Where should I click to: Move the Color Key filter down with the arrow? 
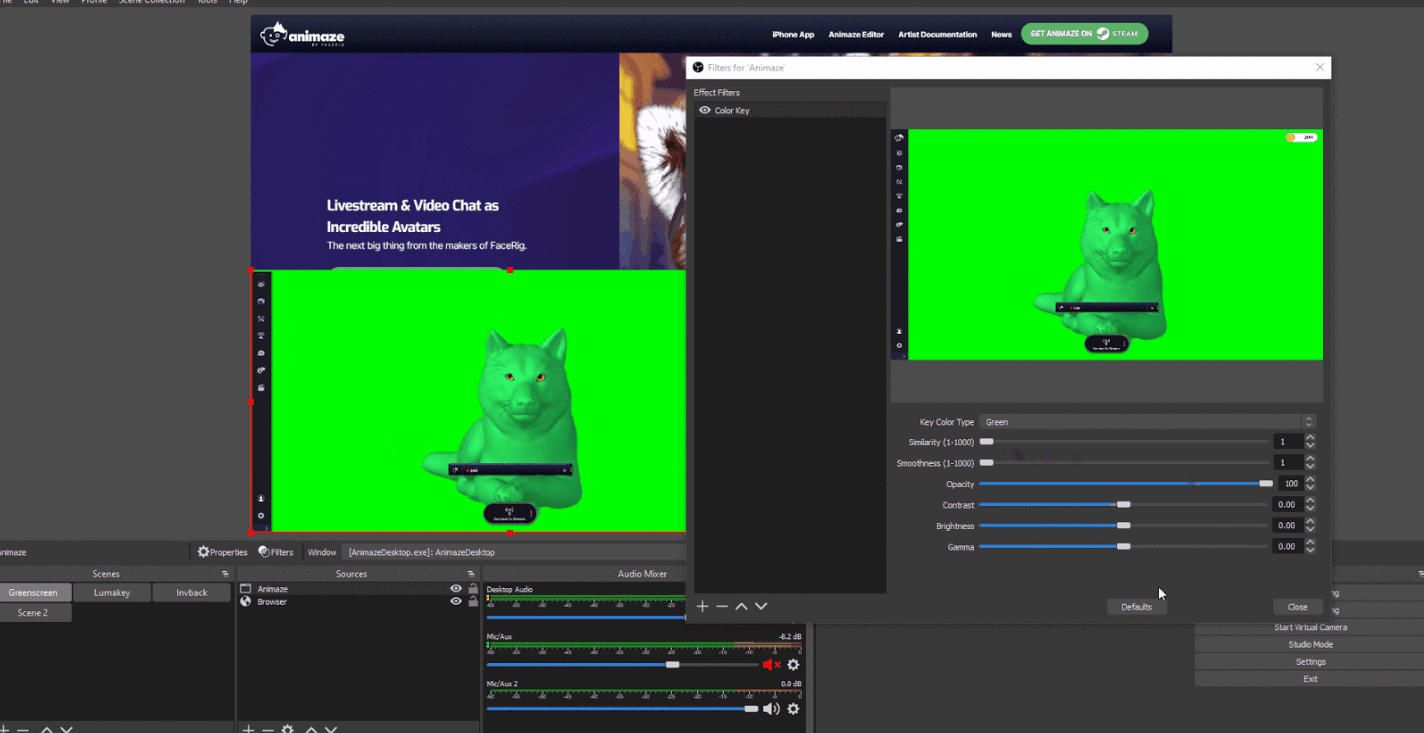pos(761,606)
